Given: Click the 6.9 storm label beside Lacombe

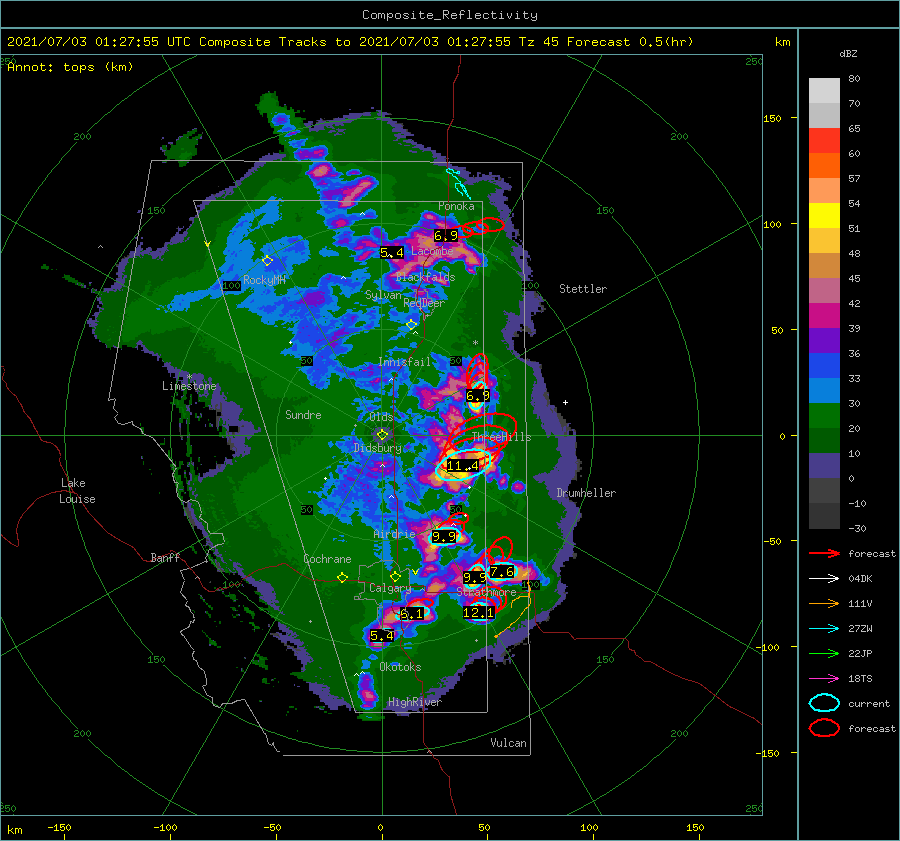Looking at the screenshot, I should pos(446,235).
